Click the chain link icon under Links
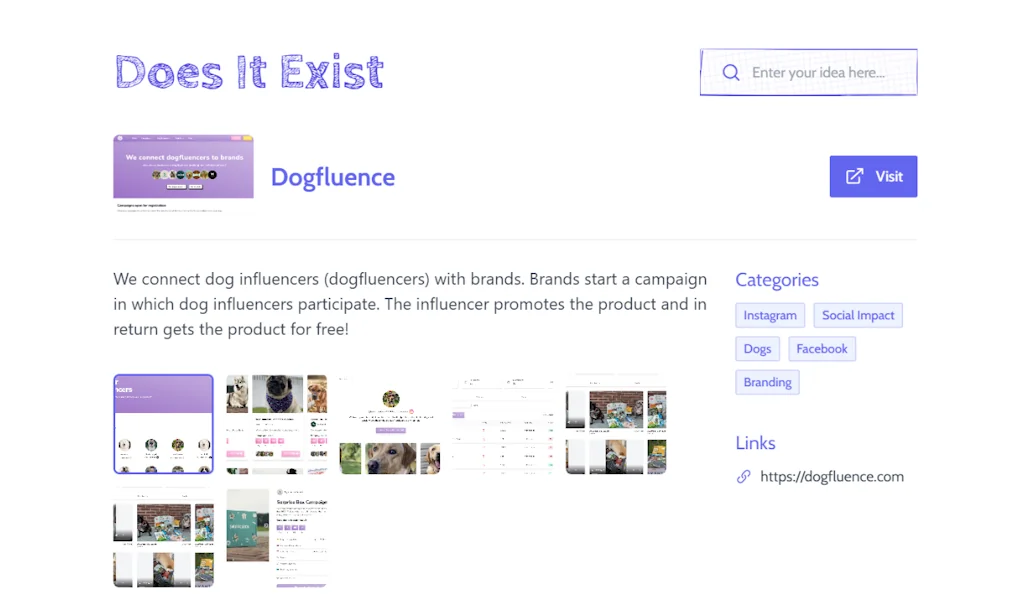 coord(743,477)
